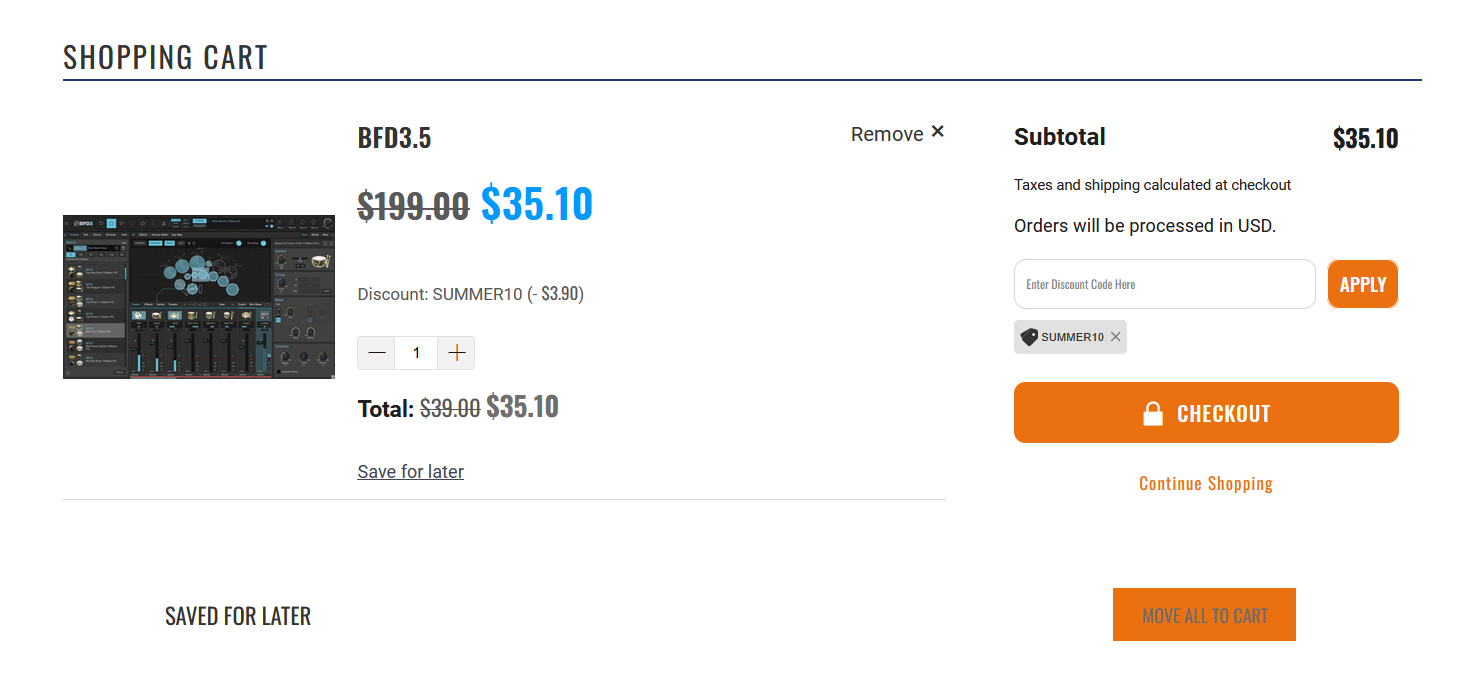Click the tag icon on SUMMER10 chip
1463x697 pixels.
(1029, 337)
